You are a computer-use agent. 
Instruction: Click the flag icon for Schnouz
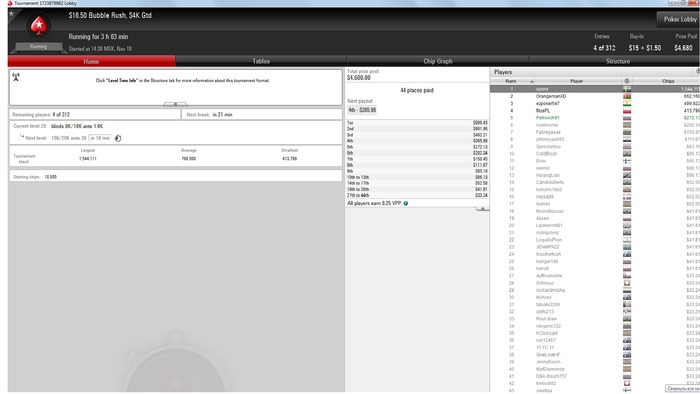(x=627, y=283)
